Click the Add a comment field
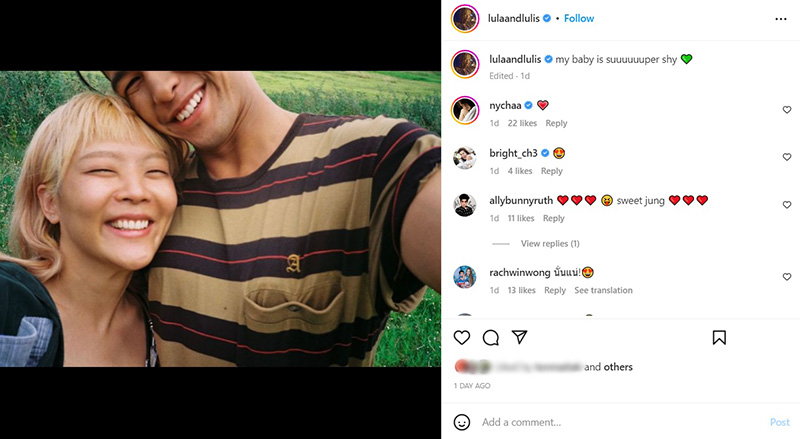This screenshot has height=439, width=800. pos(600,422)
